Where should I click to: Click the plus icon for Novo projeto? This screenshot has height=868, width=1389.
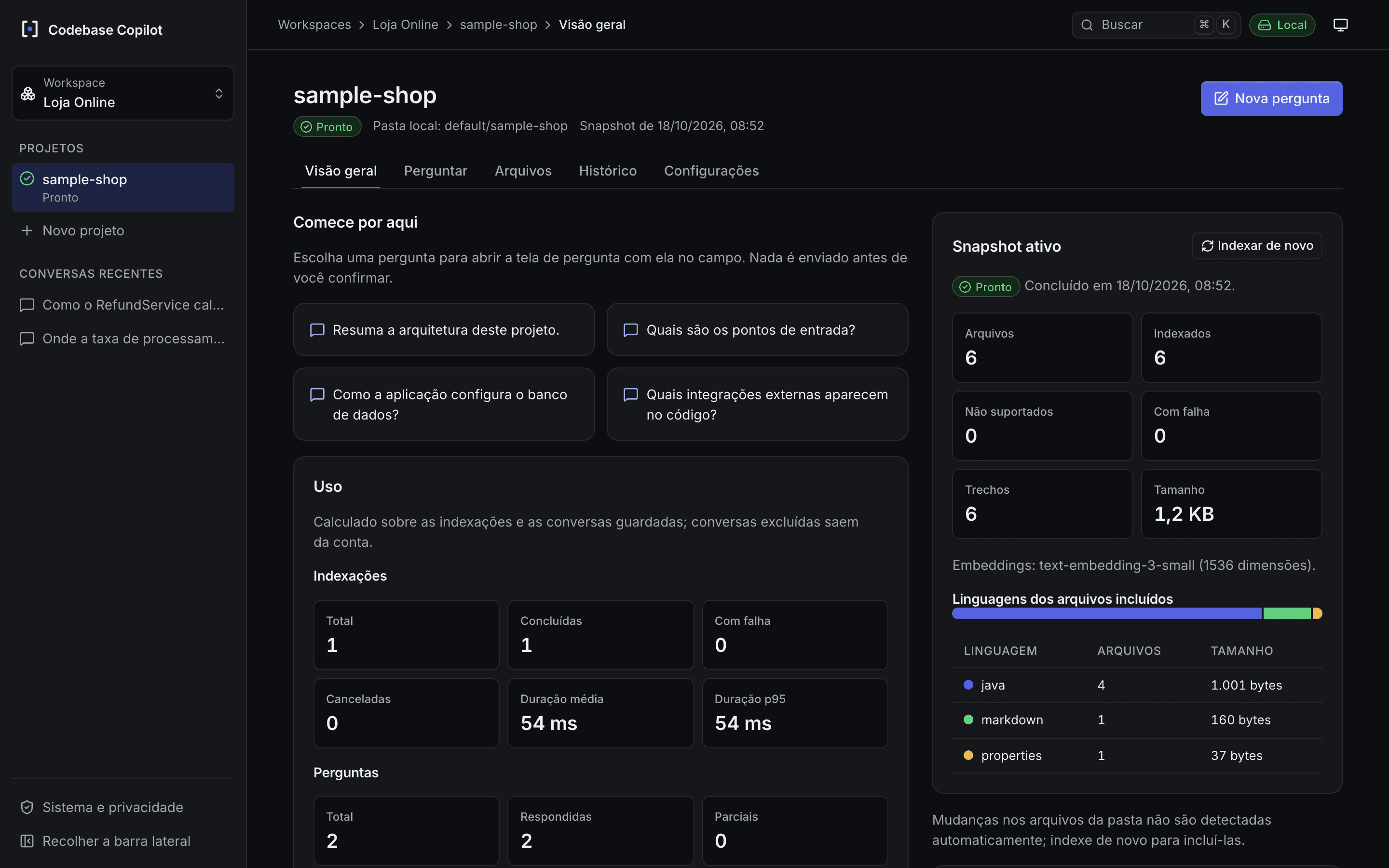(x=27, y=230)
